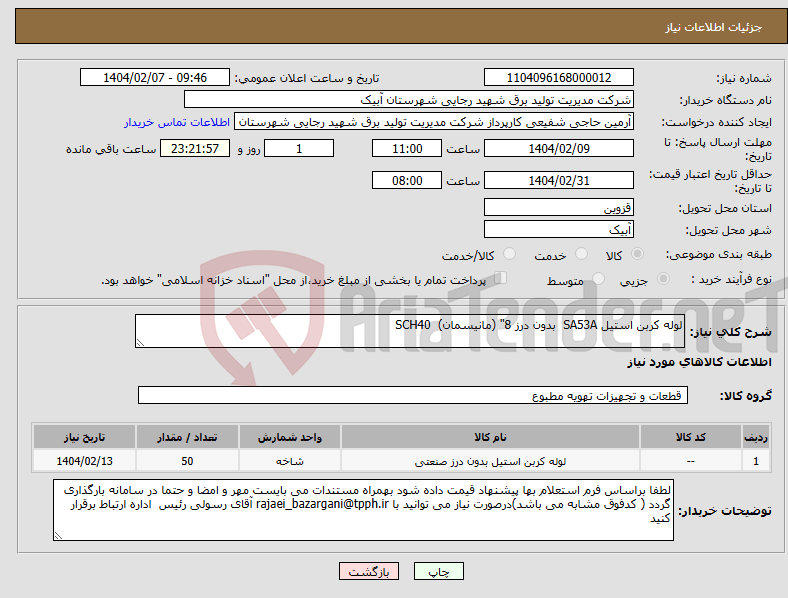Click the resize handle of the buyer notes box

[x=58, y=536]
